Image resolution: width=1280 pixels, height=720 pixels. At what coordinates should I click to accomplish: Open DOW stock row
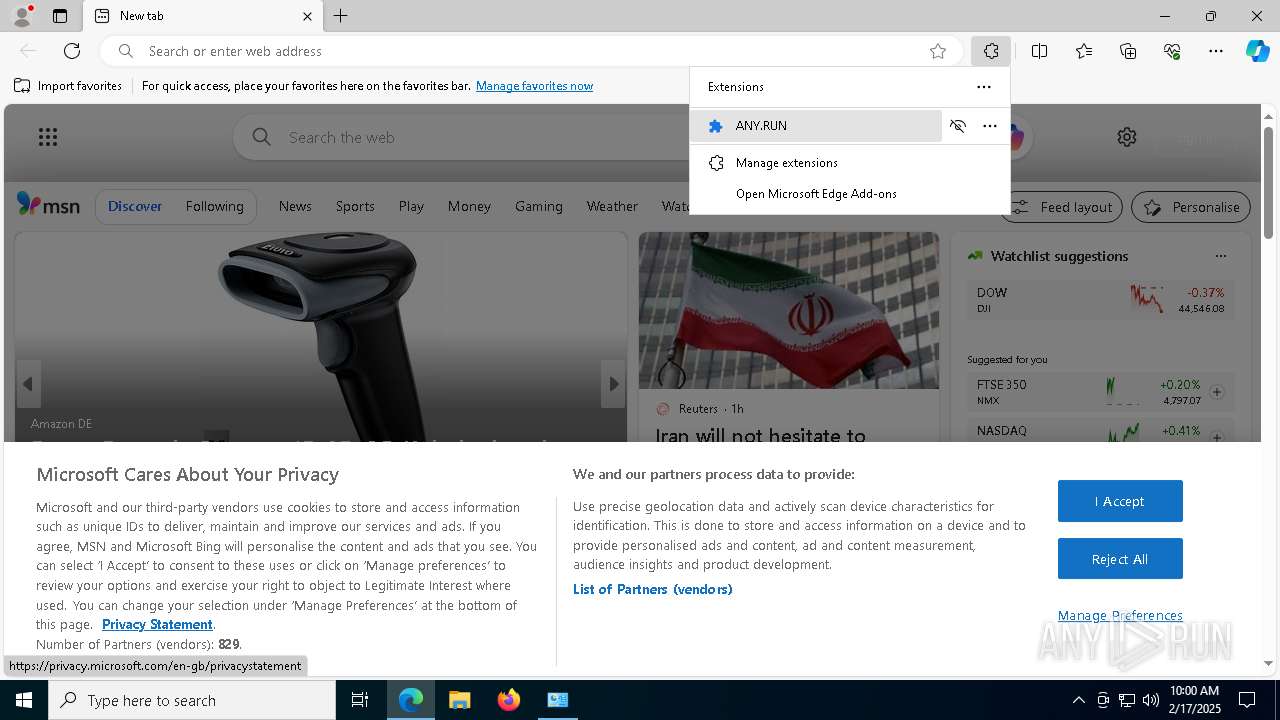click(x=1100, y=299)
